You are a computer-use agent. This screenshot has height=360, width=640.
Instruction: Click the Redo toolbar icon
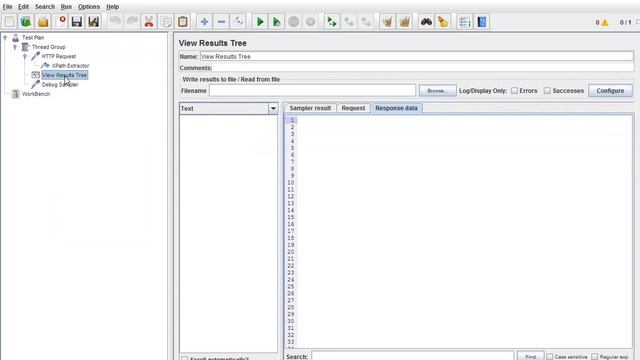coord(132,22)
